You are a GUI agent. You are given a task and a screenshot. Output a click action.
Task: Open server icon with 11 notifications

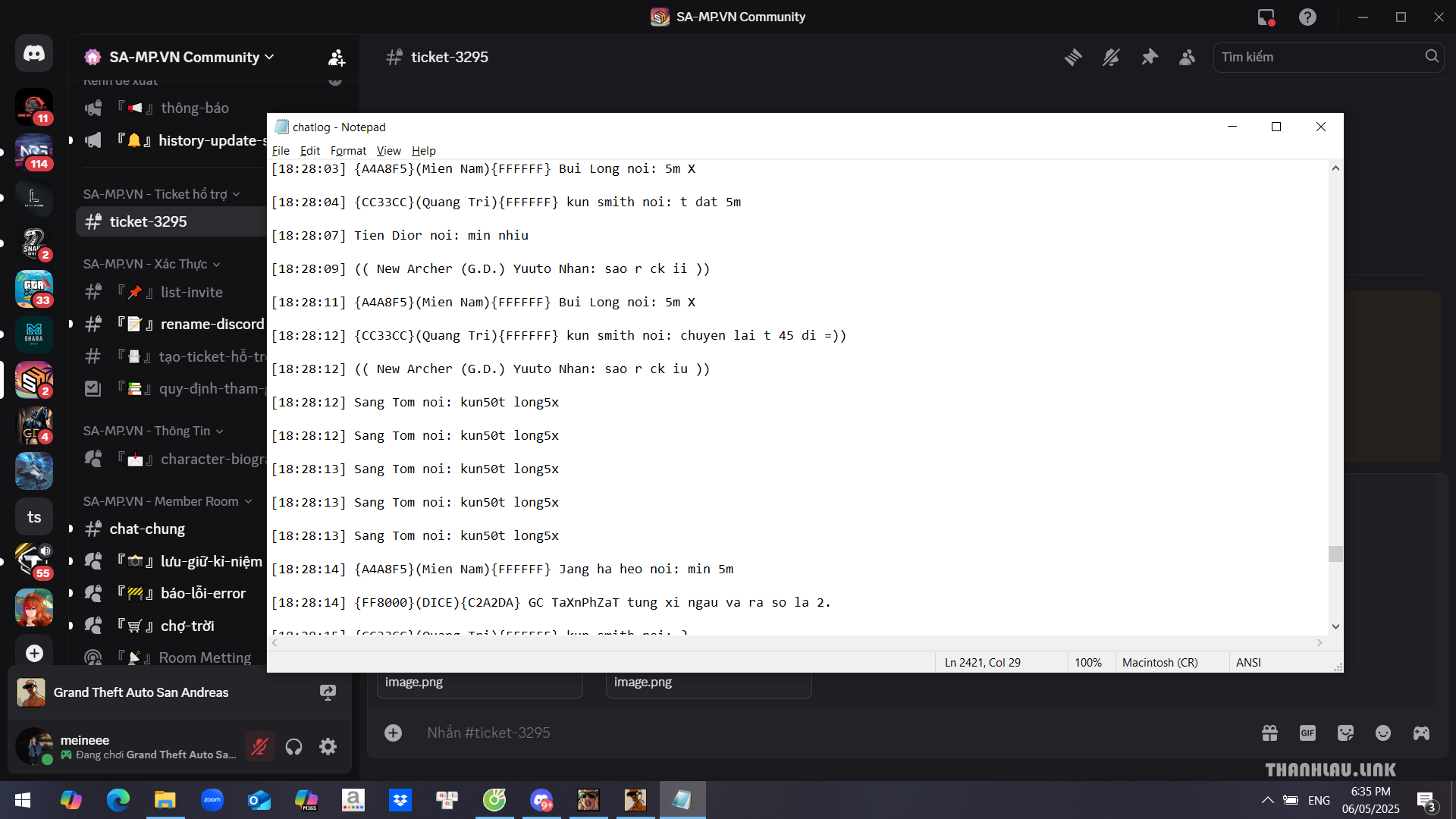(x=34, y=107)
